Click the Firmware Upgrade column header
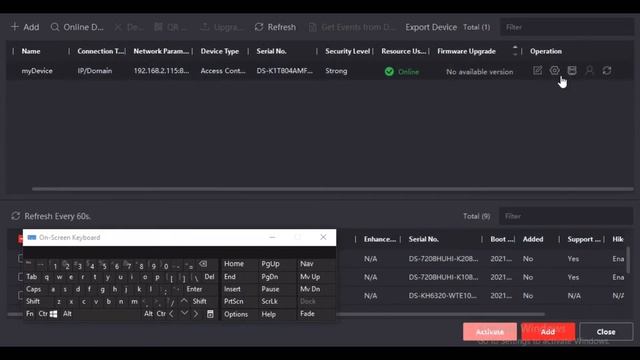 click(x=467, y=51)
